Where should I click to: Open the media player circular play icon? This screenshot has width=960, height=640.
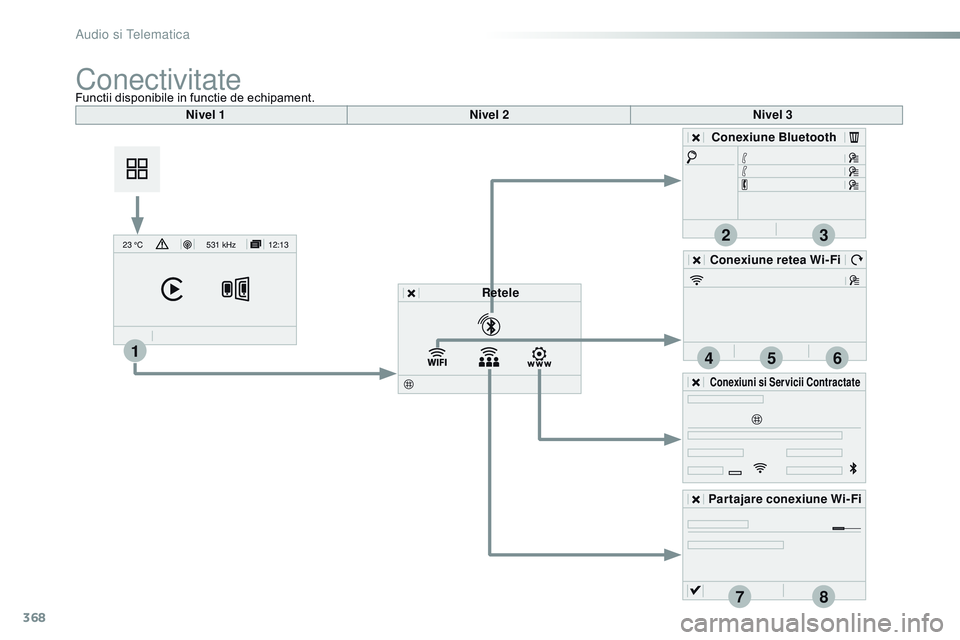pos(172,289)
